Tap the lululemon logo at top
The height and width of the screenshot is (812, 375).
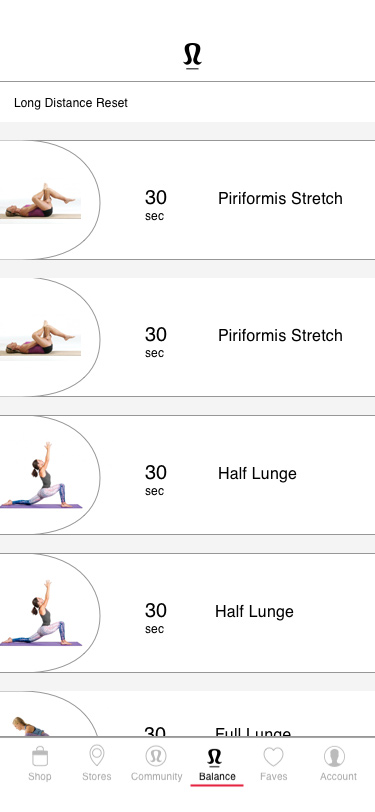(192, 56)
